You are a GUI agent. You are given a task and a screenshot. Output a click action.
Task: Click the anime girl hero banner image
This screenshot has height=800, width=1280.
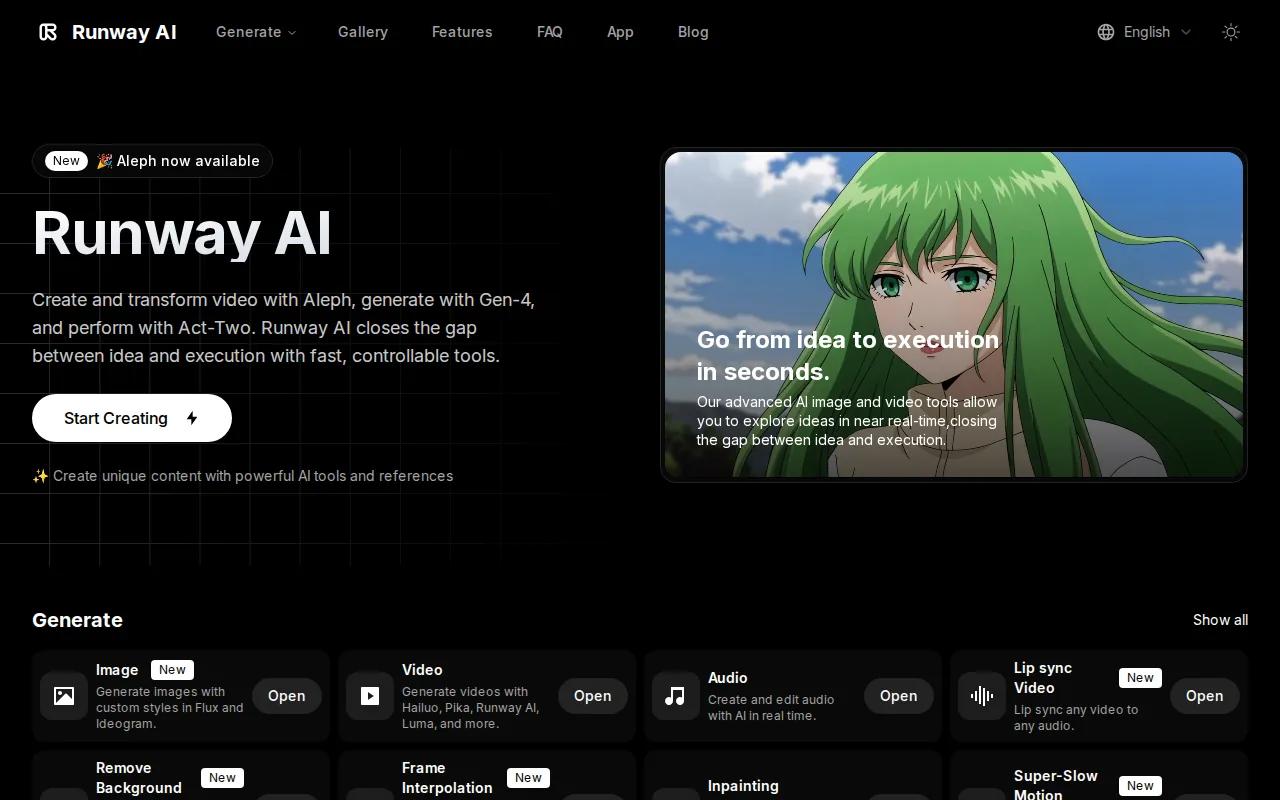pyautogui.click(x=954, y=314)
